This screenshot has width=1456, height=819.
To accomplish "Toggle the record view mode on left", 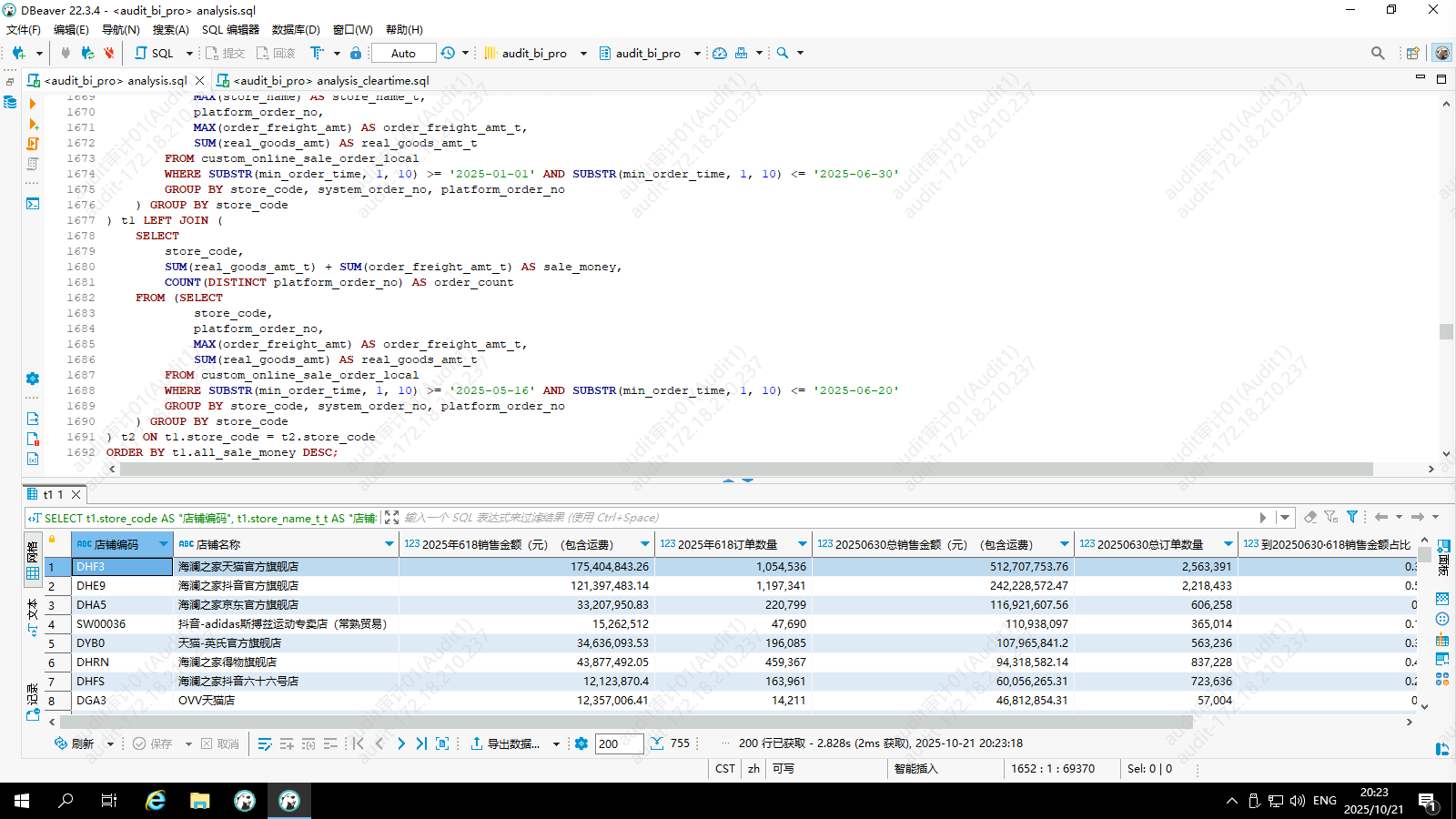I will tap(33, 701).
